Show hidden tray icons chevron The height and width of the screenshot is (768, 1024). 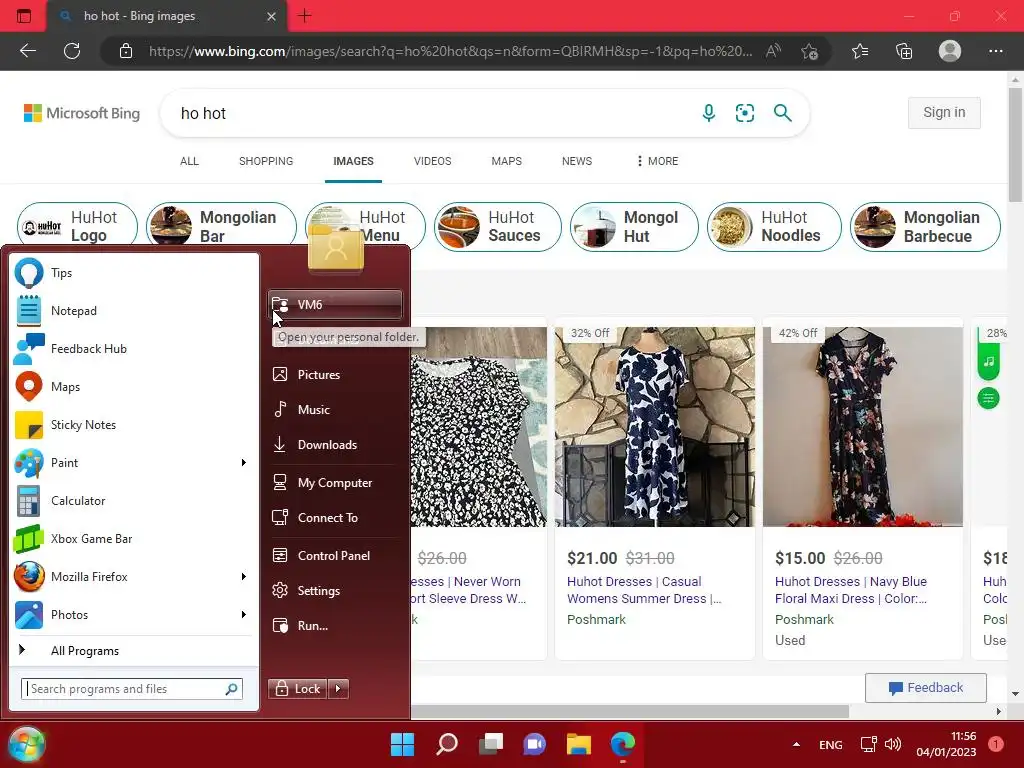tap(796, 744)
